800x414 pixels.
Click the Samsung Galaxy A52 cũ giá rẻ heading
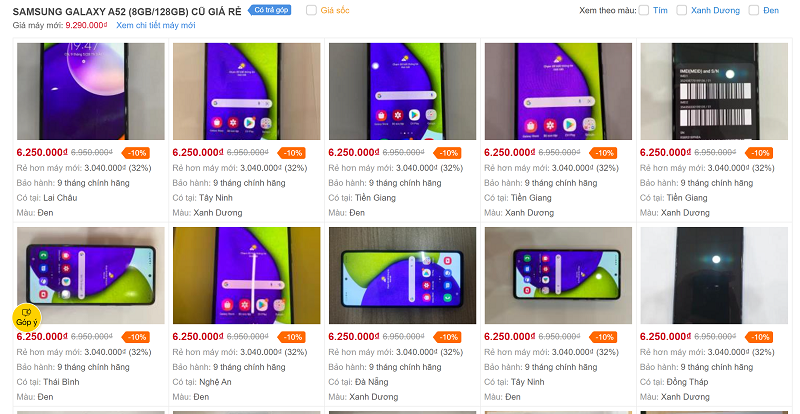click(127, 11)
